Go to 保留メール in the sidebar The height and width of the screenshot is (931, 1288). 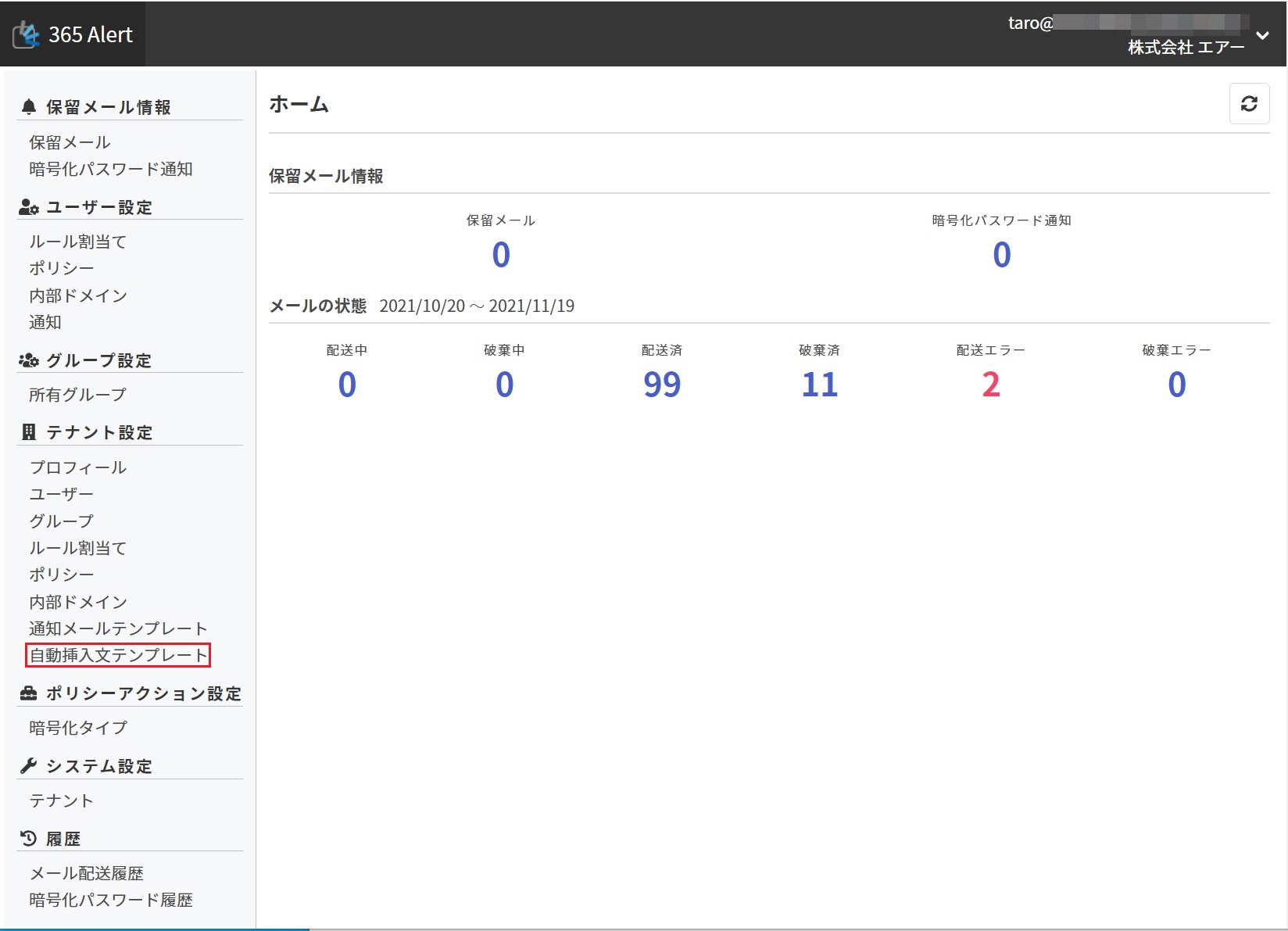(70, 142)
